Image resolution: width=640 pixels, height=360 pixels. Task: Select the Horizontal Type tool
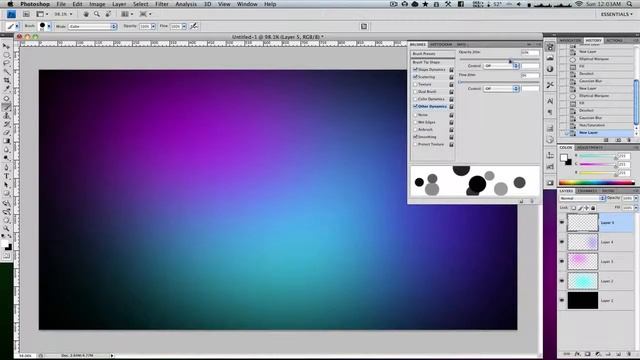coord(7,176)
